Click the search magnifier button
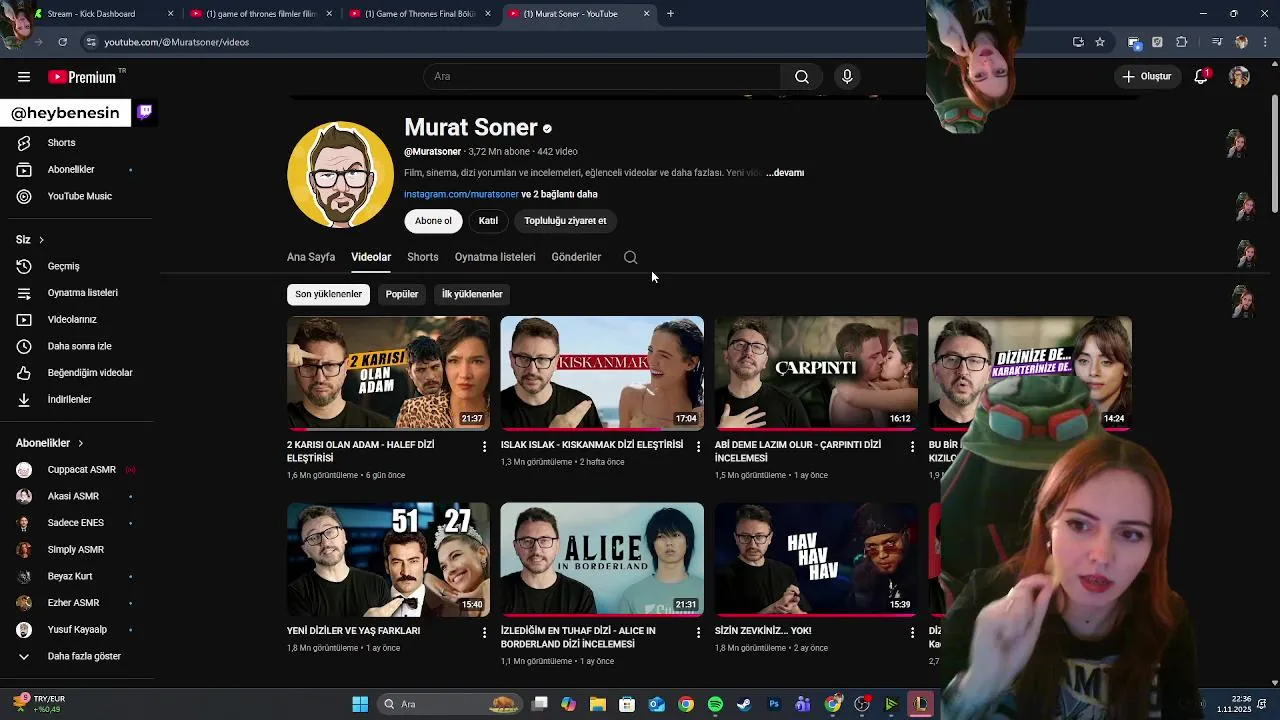Screen dimensions: 1280x720 802,77
